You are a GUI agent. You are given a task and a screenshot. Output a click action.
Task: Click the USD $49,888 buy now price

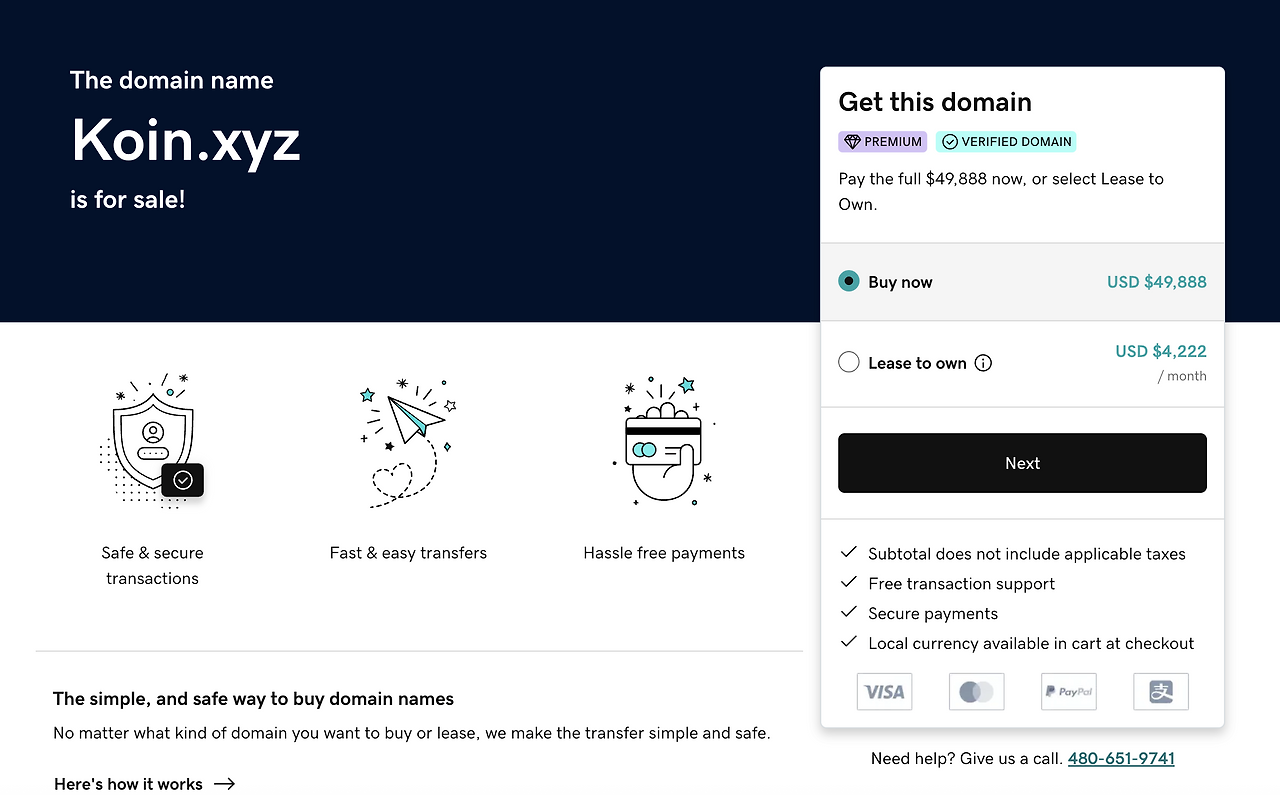click(x=1156, y=282)
